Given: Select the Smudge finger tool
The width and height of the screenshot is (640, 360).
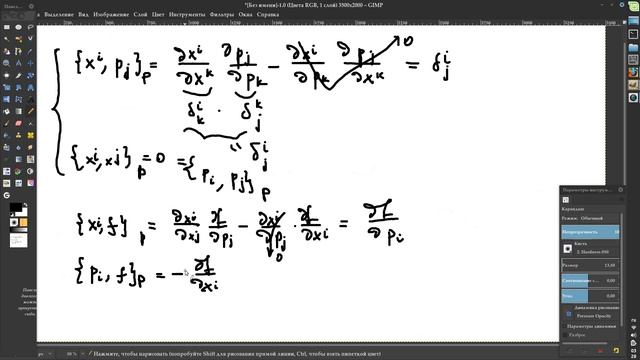Looking at the screenshot, I should [30, 147].
